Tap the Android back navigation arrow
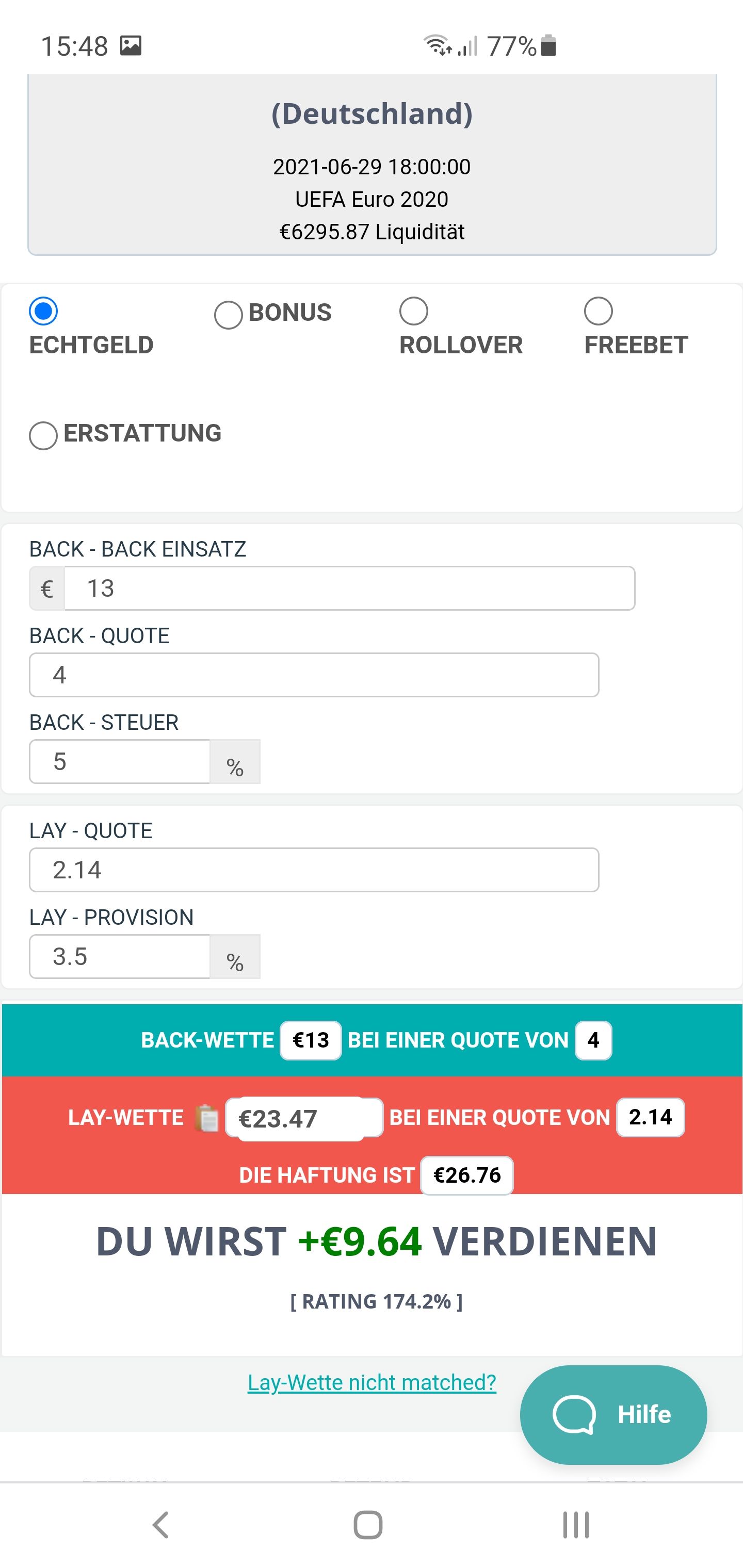Screen dimensions: 743x1568 160,1525
